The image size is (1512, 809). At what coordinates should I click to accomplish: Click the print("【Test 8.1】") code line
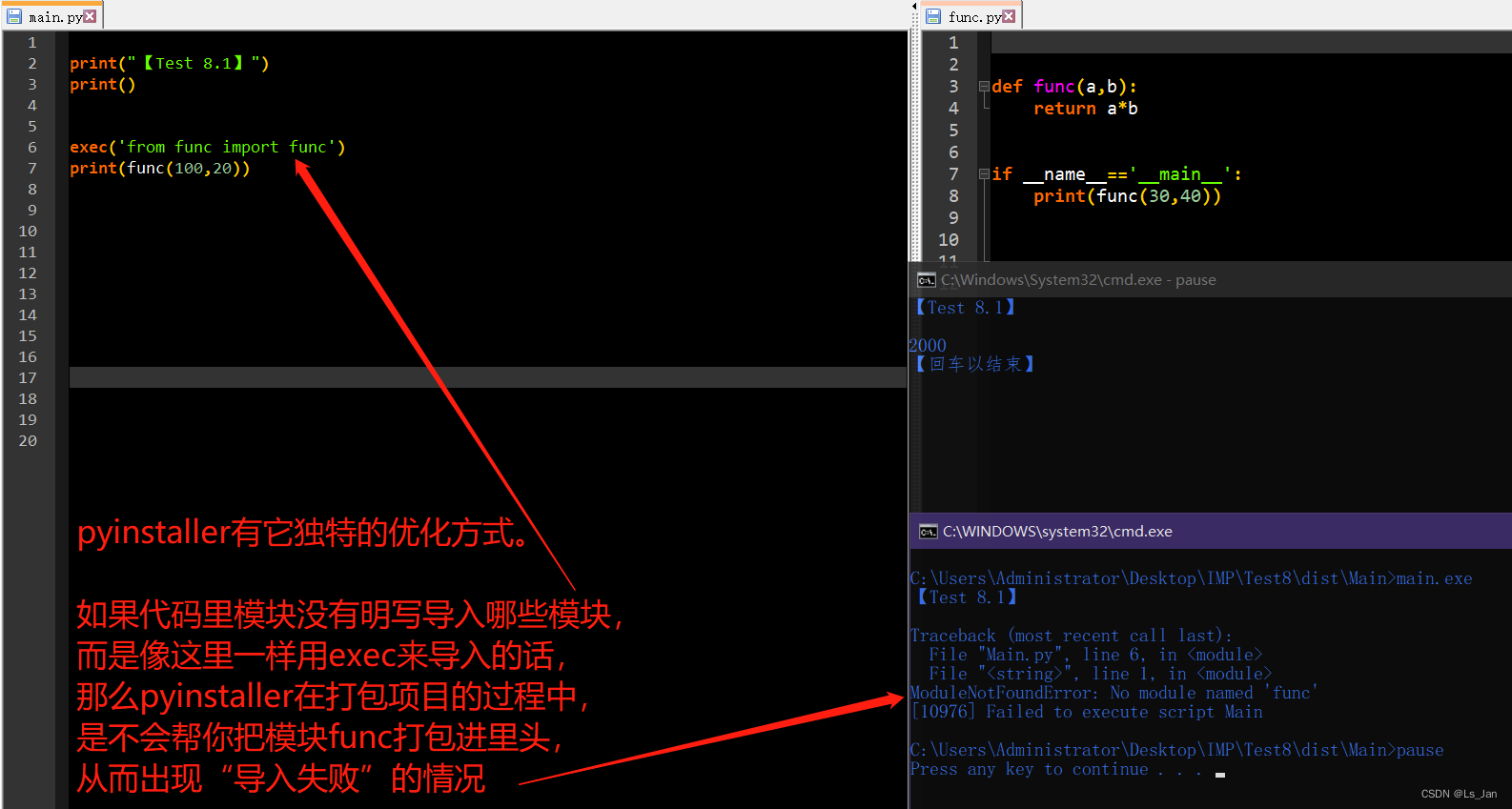(x=169, y=64)
